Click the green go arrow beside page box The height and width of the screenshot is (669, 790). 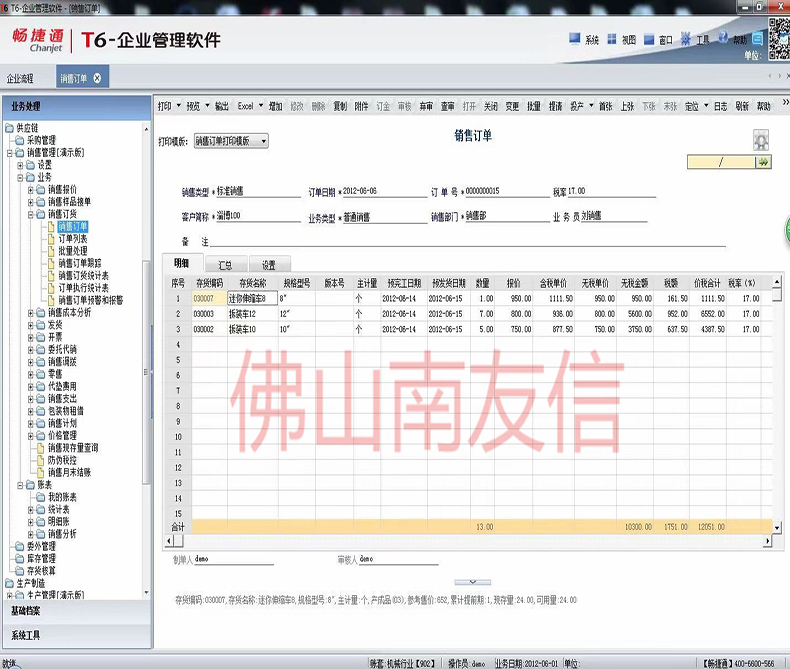point(763,162)
